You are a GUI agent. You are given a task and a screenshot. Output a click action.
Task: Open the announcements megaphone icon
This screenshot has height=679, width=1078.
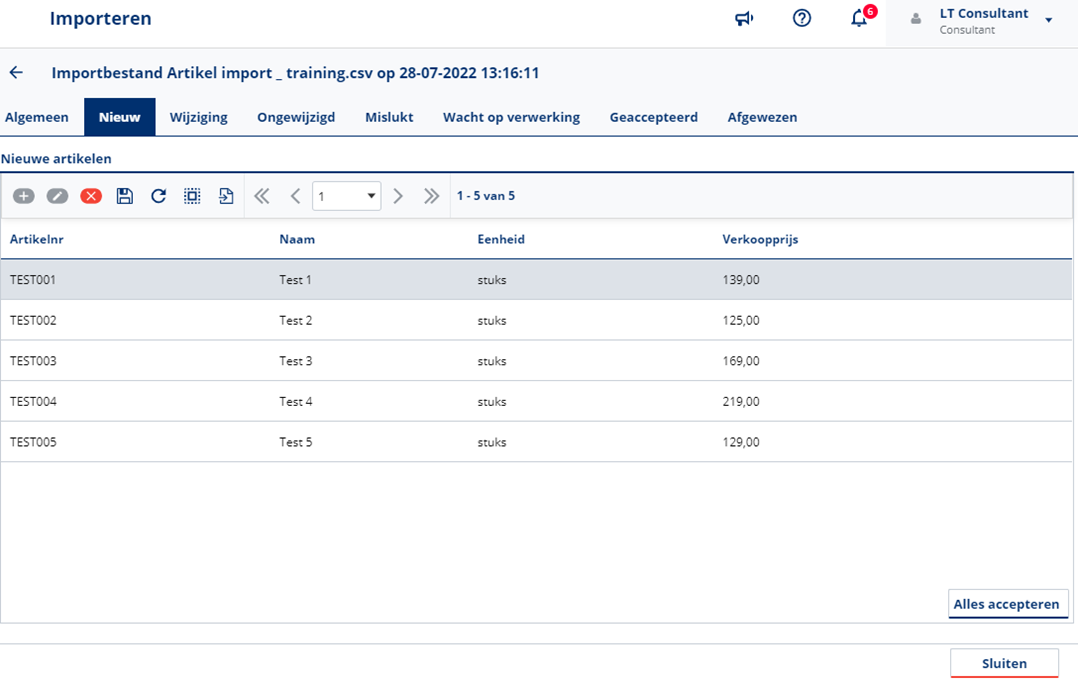point(744,18)
